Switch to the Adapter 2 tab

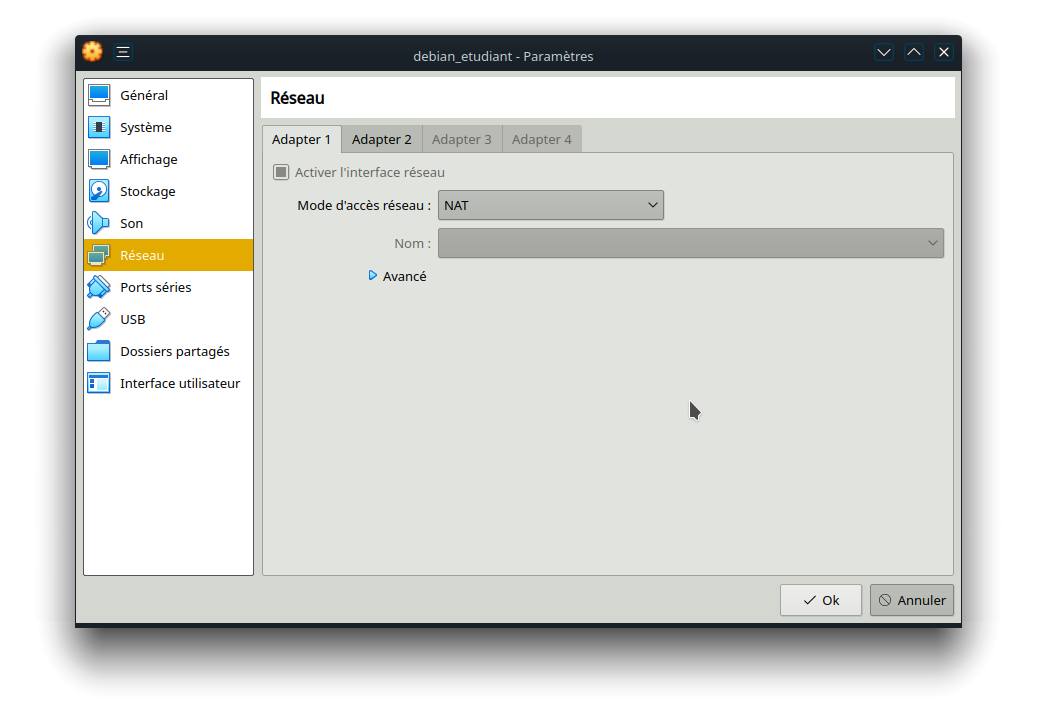[381, 140]
